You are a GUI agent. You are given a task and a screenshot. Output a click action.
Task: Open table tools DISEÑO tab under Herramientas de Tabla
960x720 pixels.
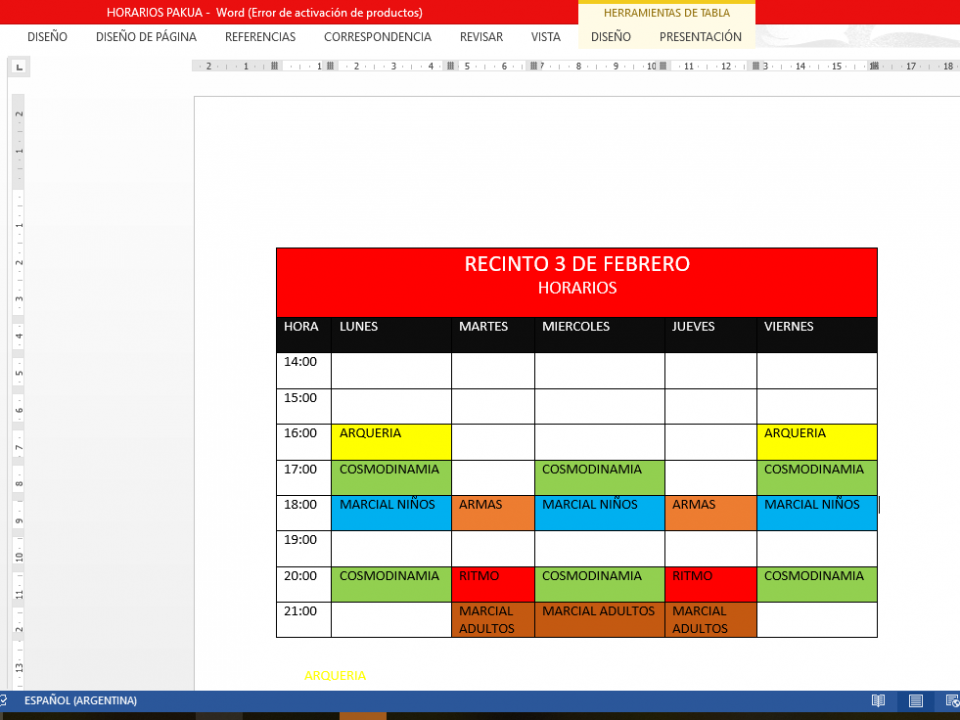coord(610,37)
